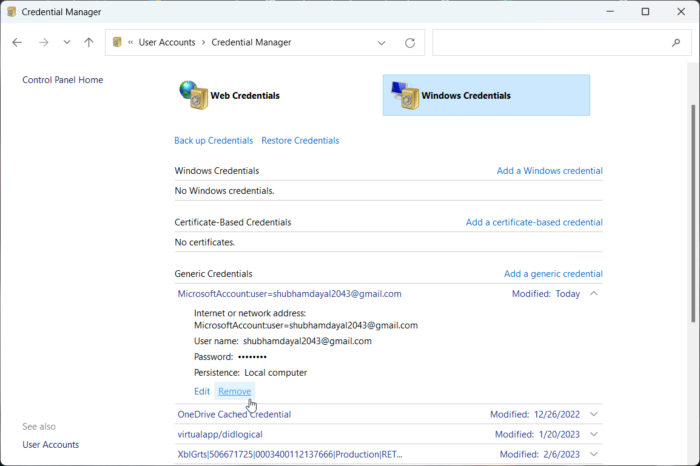700x466 pixels.
Task: Expand the virtualapp/didlogical credential
Action: 594,434
